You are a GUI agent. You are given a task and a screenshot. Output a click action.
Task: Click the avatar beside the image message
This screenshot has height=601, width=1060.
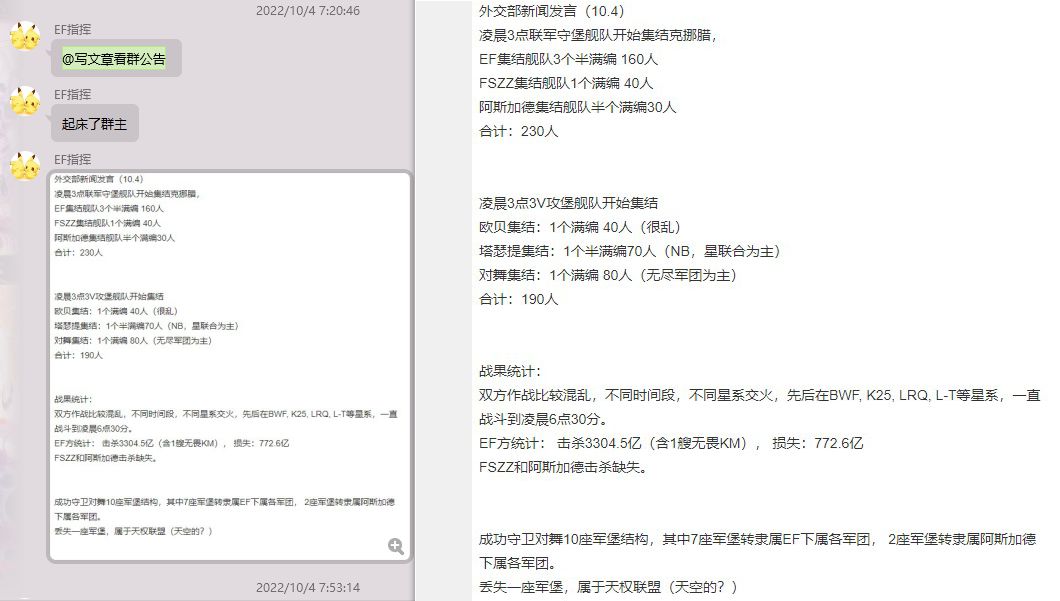(25, 166)
